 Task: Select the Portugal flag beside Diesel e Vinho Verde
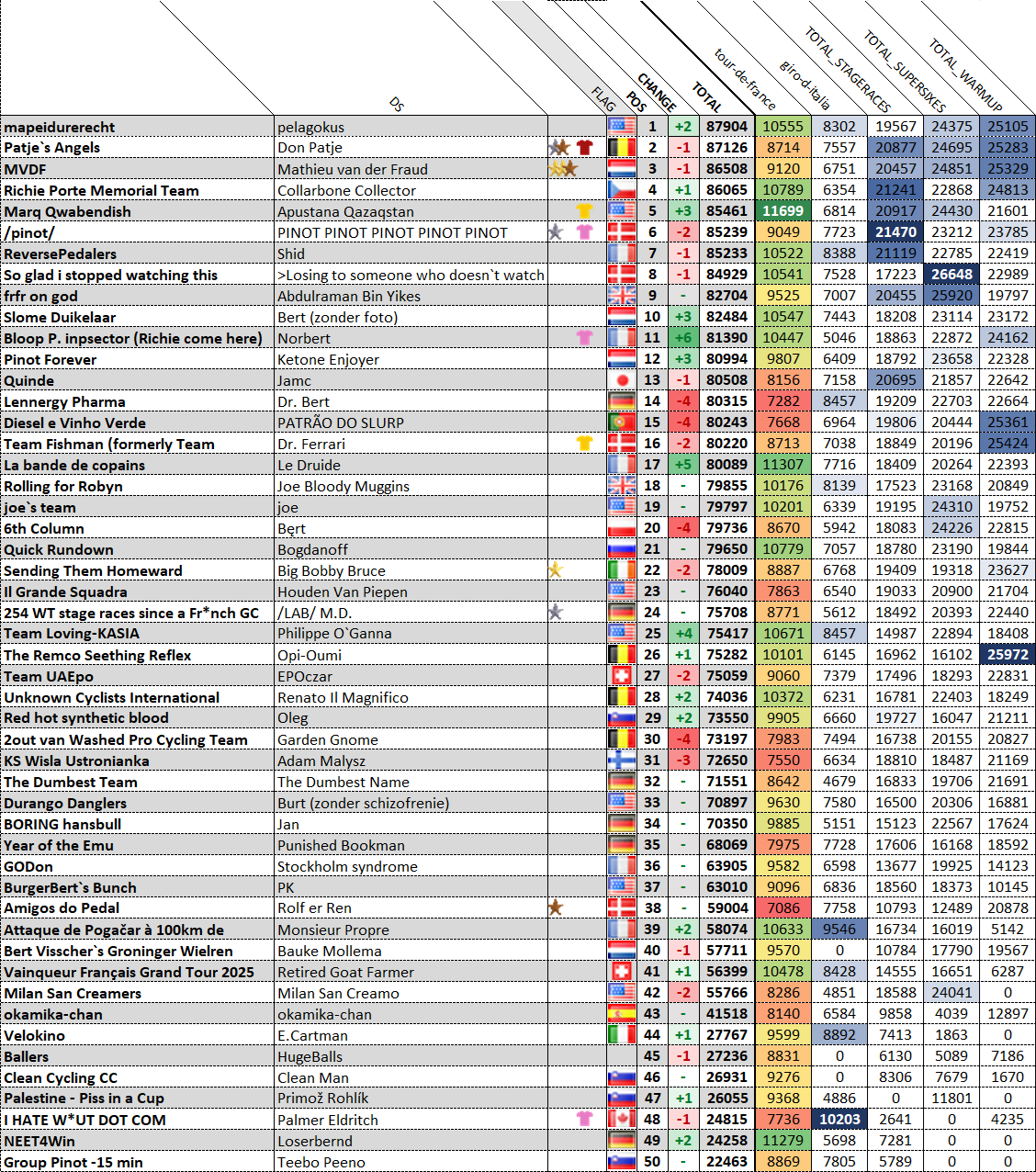pos(622,423)
